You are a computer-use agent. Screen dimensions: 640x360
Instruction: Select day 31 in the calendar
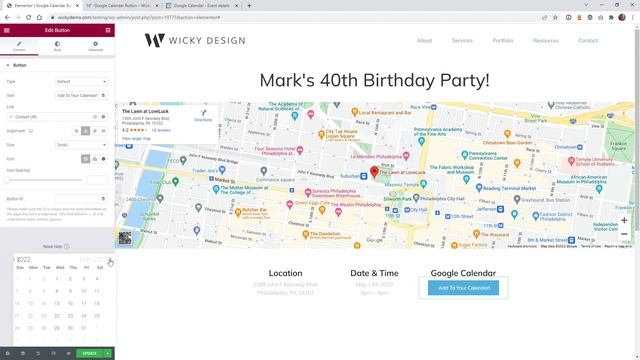(84, 328)
